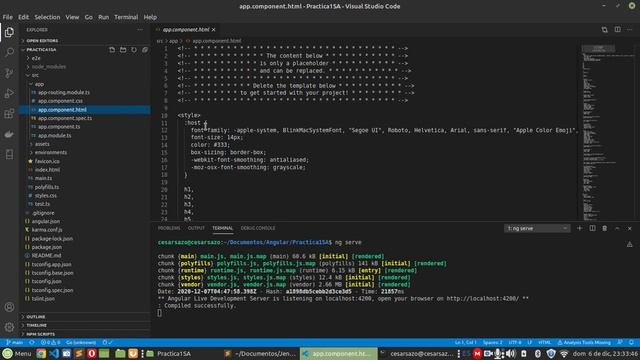Open the Terminal menu
The width and height of the screenshot is (640, 360).
[x=126, y=17]
